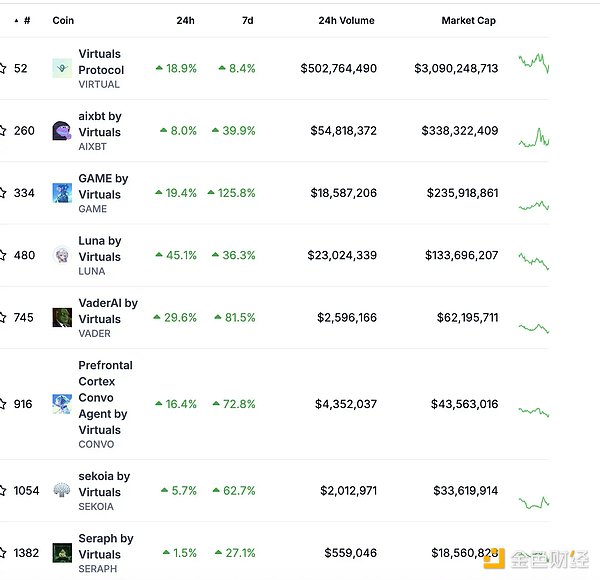The image size is (600, 580).
Task: Sort by the 7d change column
Action: coord(247,20)
